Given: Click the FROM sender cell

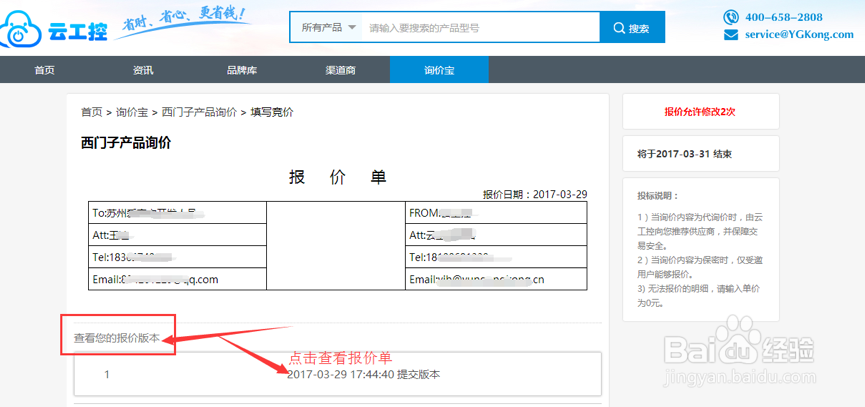Looking at the screenshot, I should pyautogui.click(x=496, y=213).
